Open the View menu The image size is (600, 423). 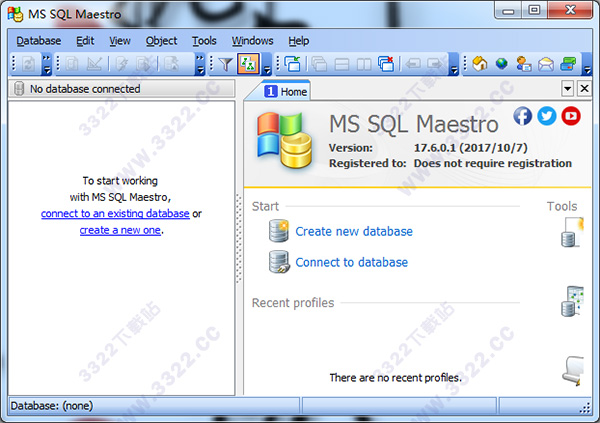pos(120,41)
